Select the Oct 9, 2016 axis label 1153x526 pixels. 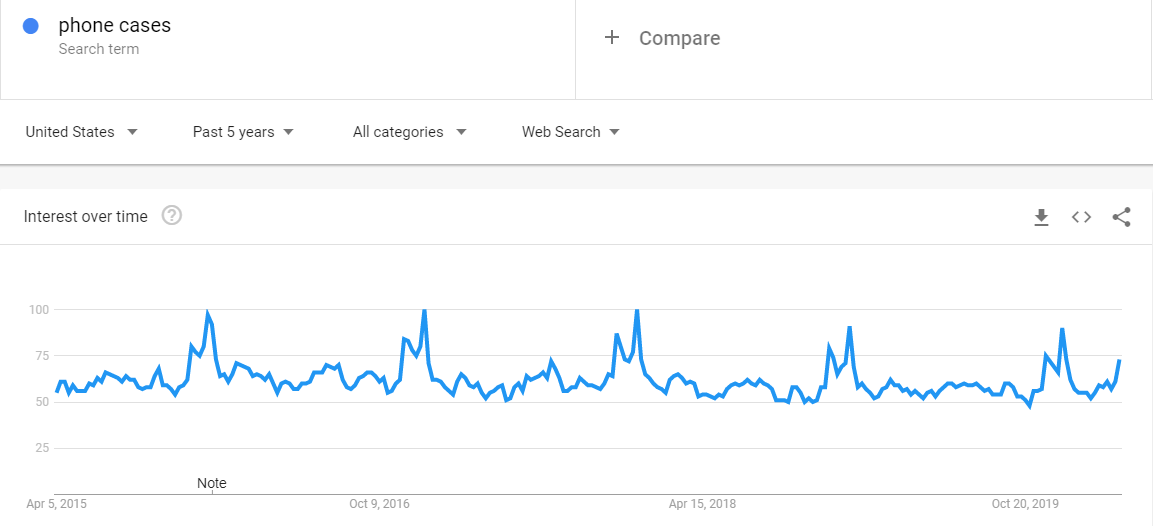[379, 504]
